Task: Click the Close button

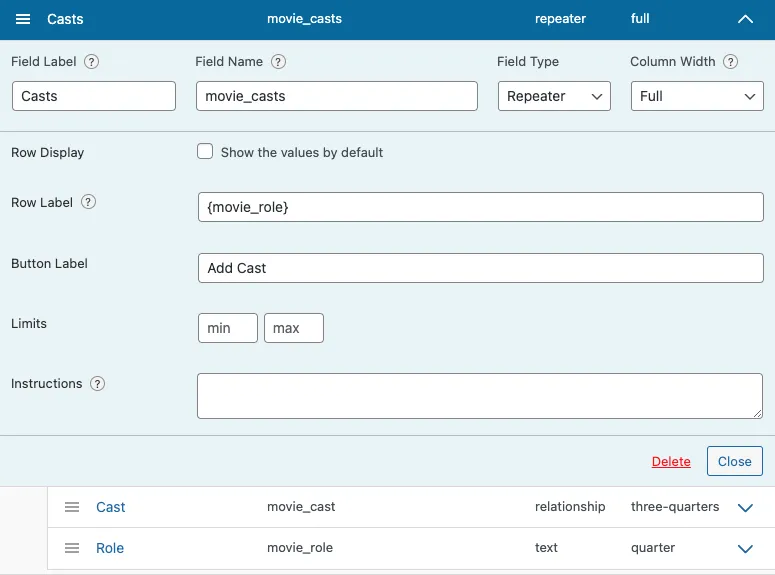Action: point(734,461)
